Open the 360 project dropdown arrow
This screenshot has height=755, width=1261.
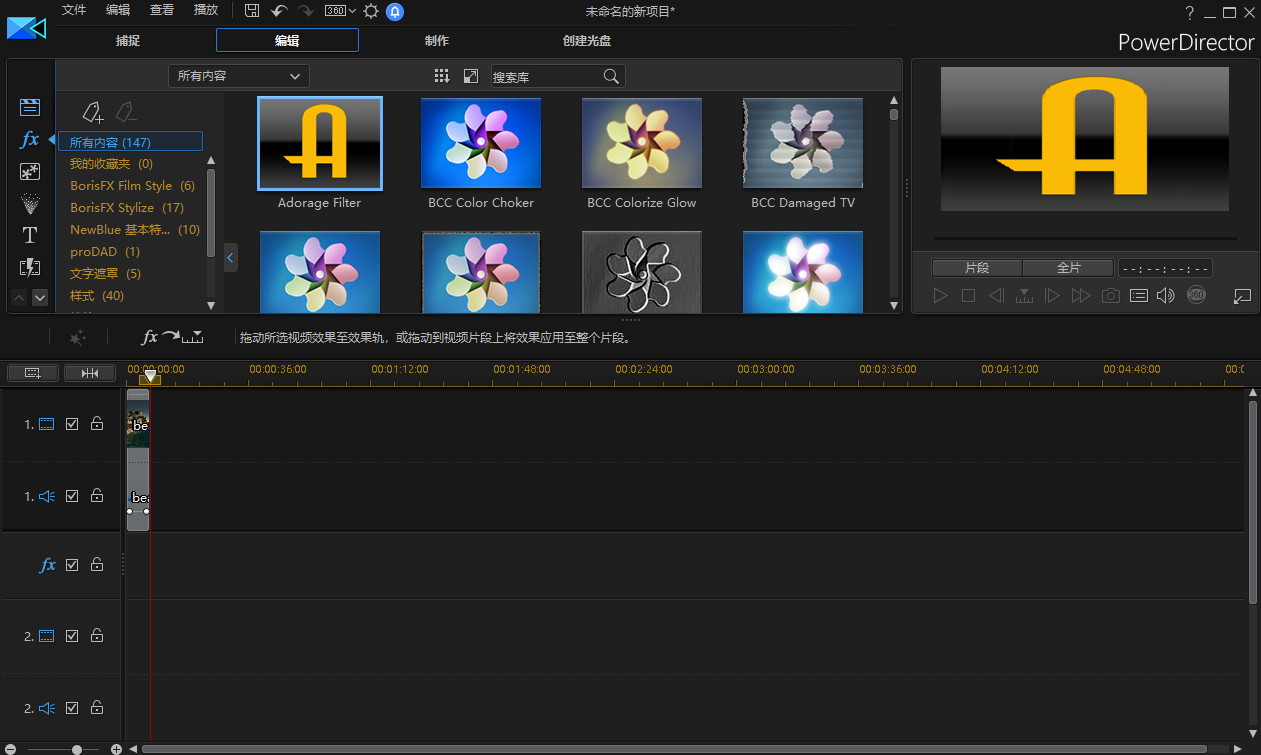(x=352, y=11)
